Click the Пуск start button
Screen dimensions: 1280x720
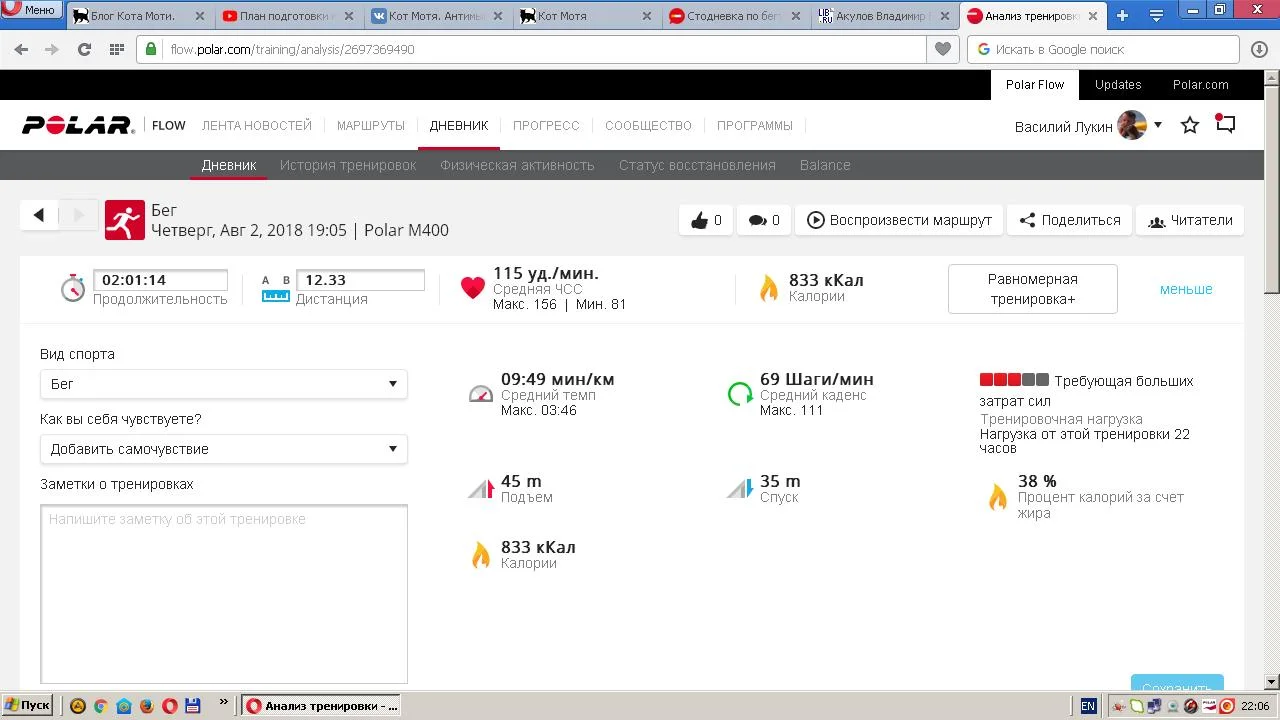click(28, 705)
